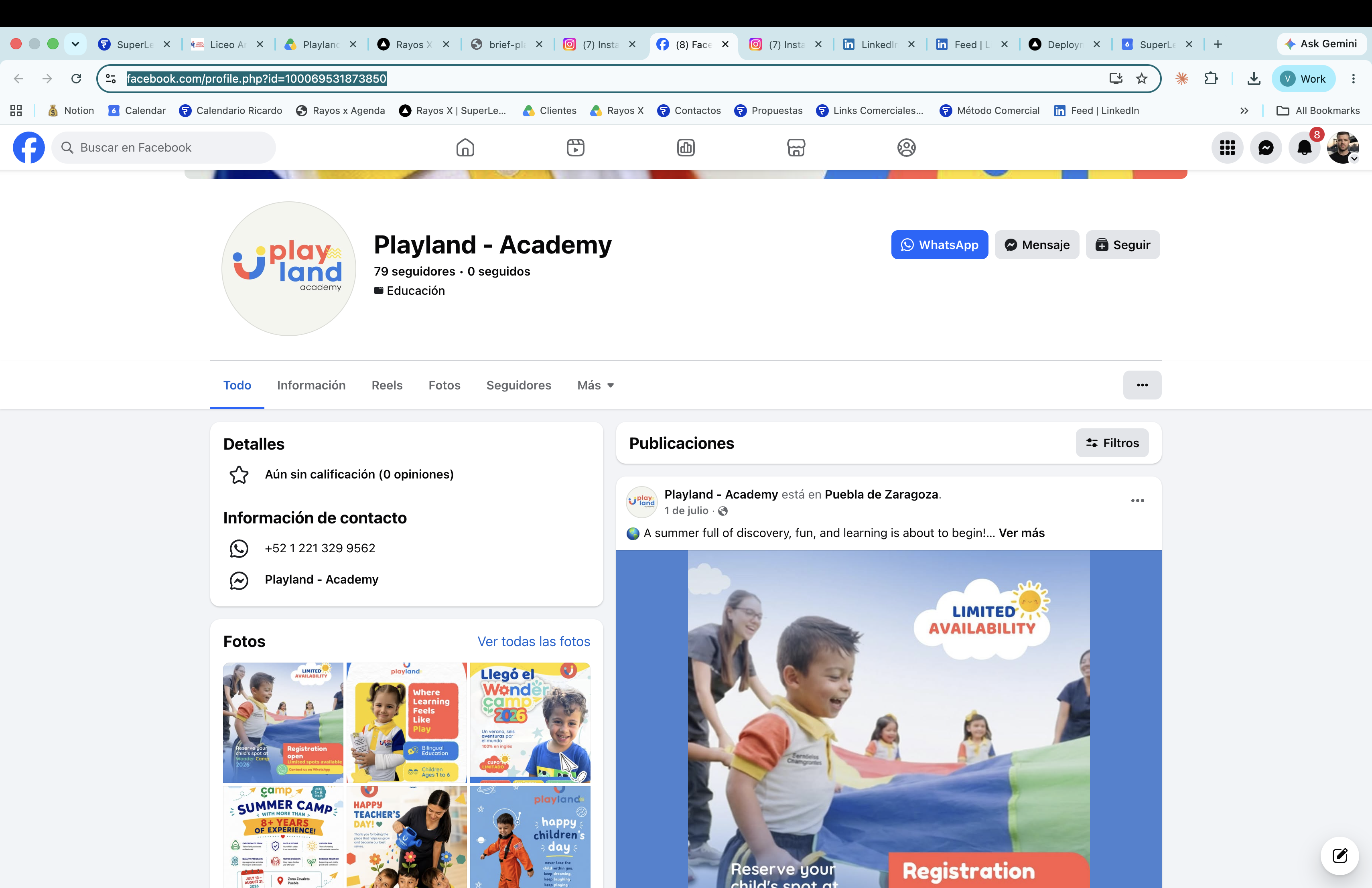Open the Chrome three-dot menu
This screenshot has height=888, width=1372.
(1353, 78)
